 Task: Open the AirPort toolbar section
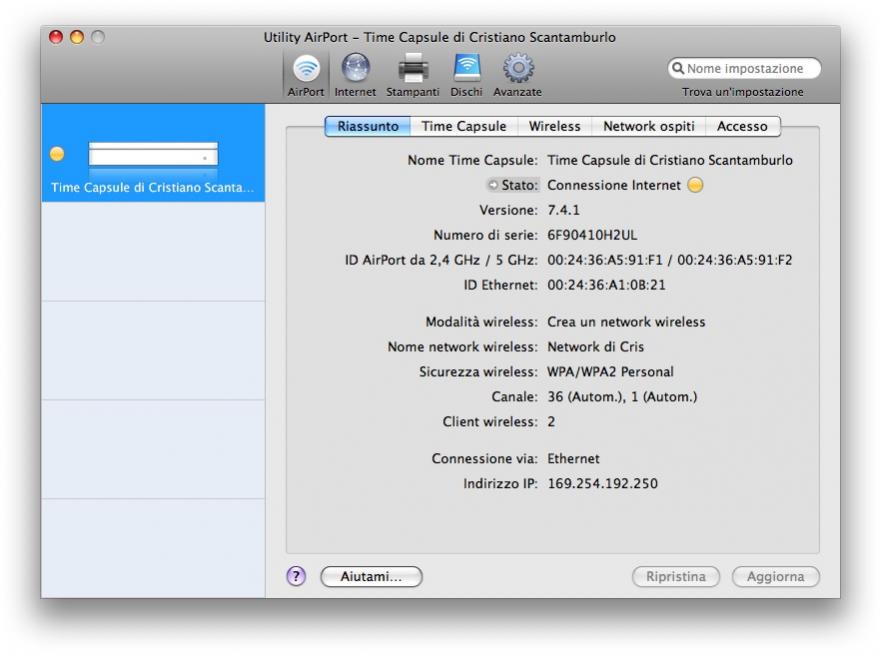coord(306,76)
